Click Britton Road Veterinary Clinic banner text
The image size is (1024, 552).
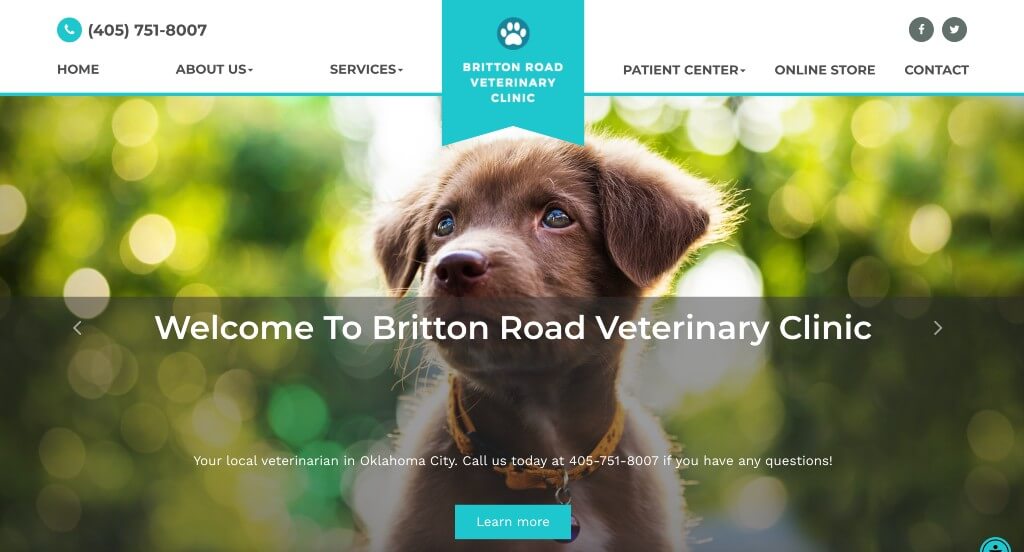(x=513, y=82)
